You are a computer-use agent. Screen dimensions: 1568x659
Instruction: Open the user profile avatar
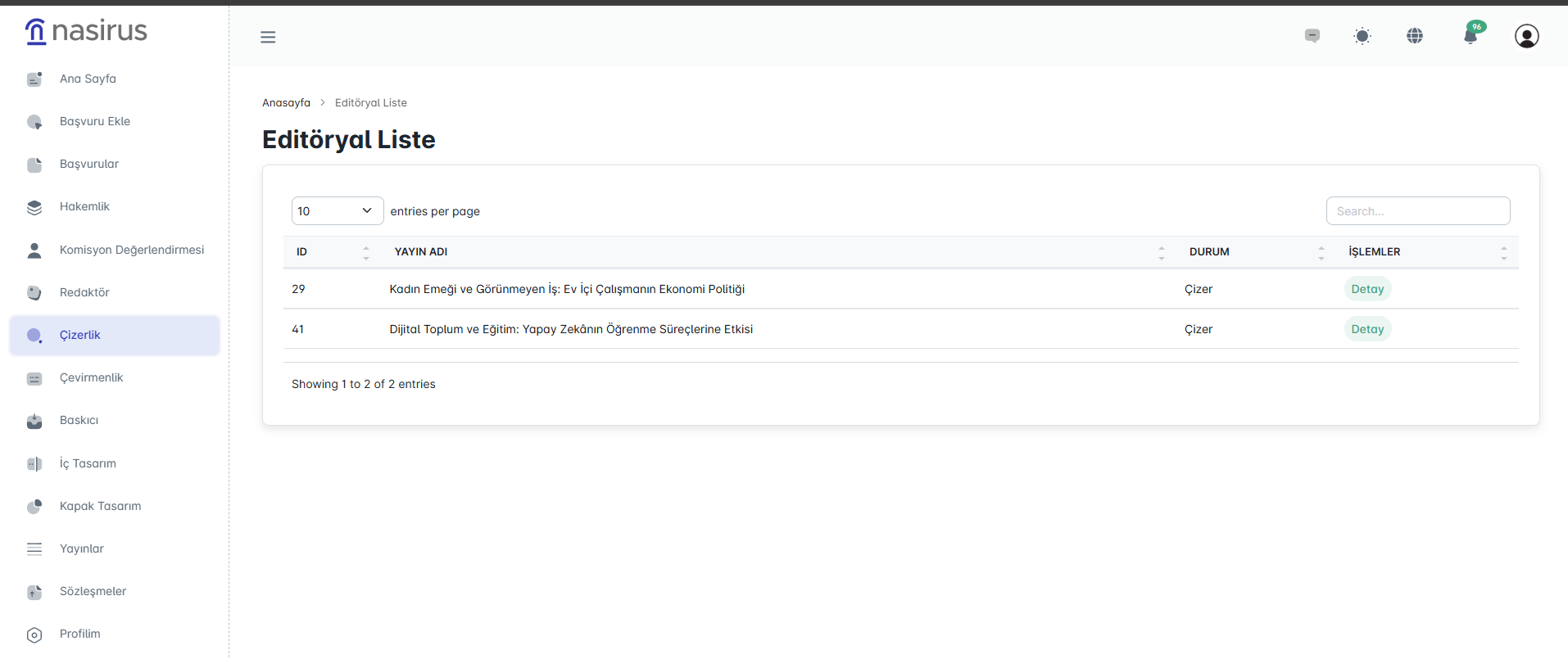1526,36
